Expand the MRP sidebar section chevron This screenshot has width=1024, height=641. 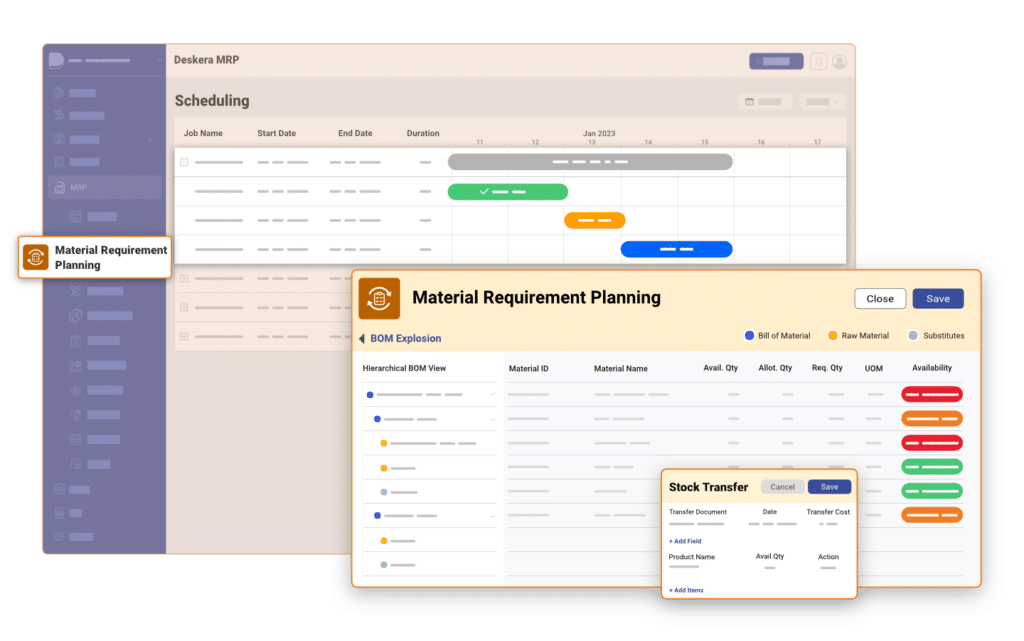(x=152, y=187)
